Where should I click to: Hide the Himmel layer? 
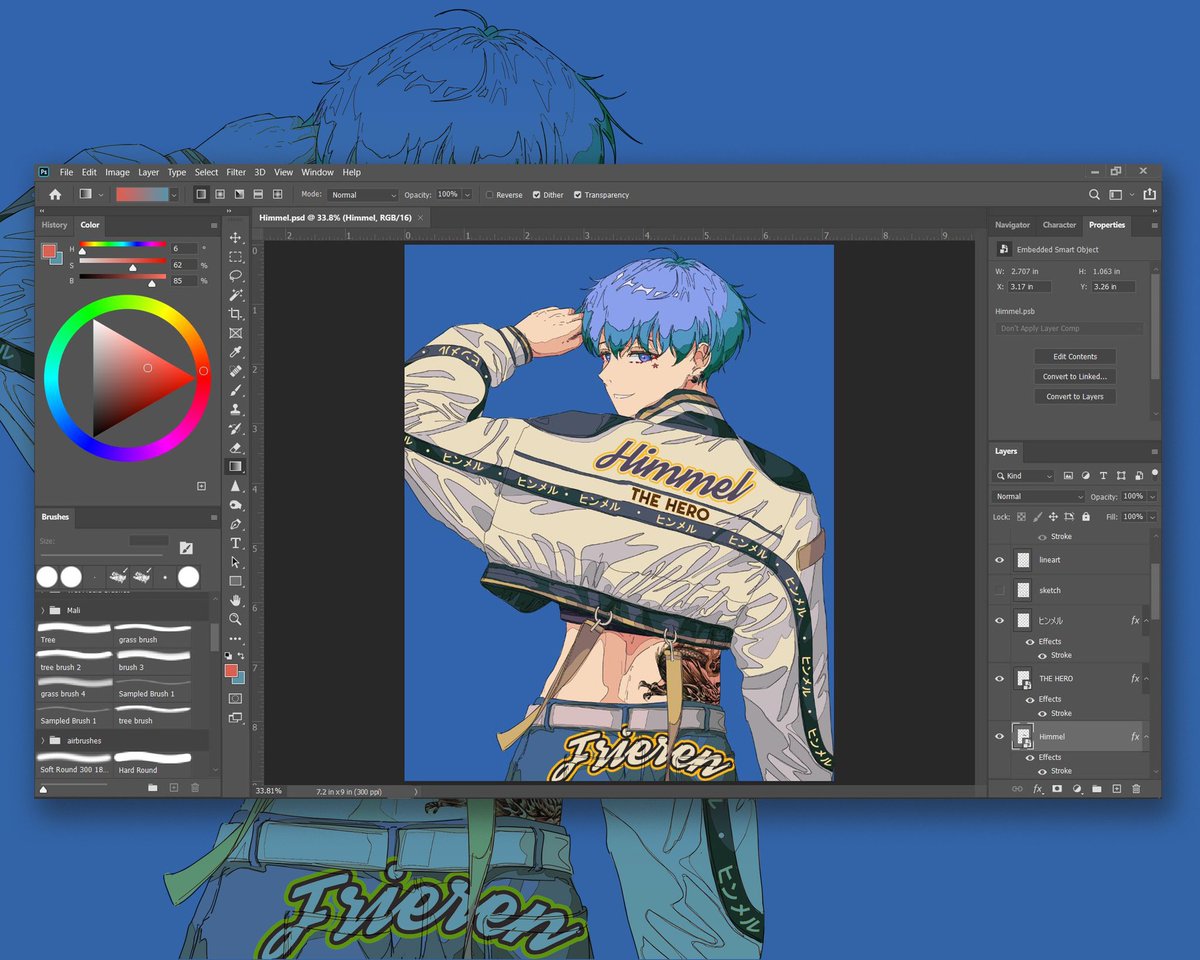(999, 737)
